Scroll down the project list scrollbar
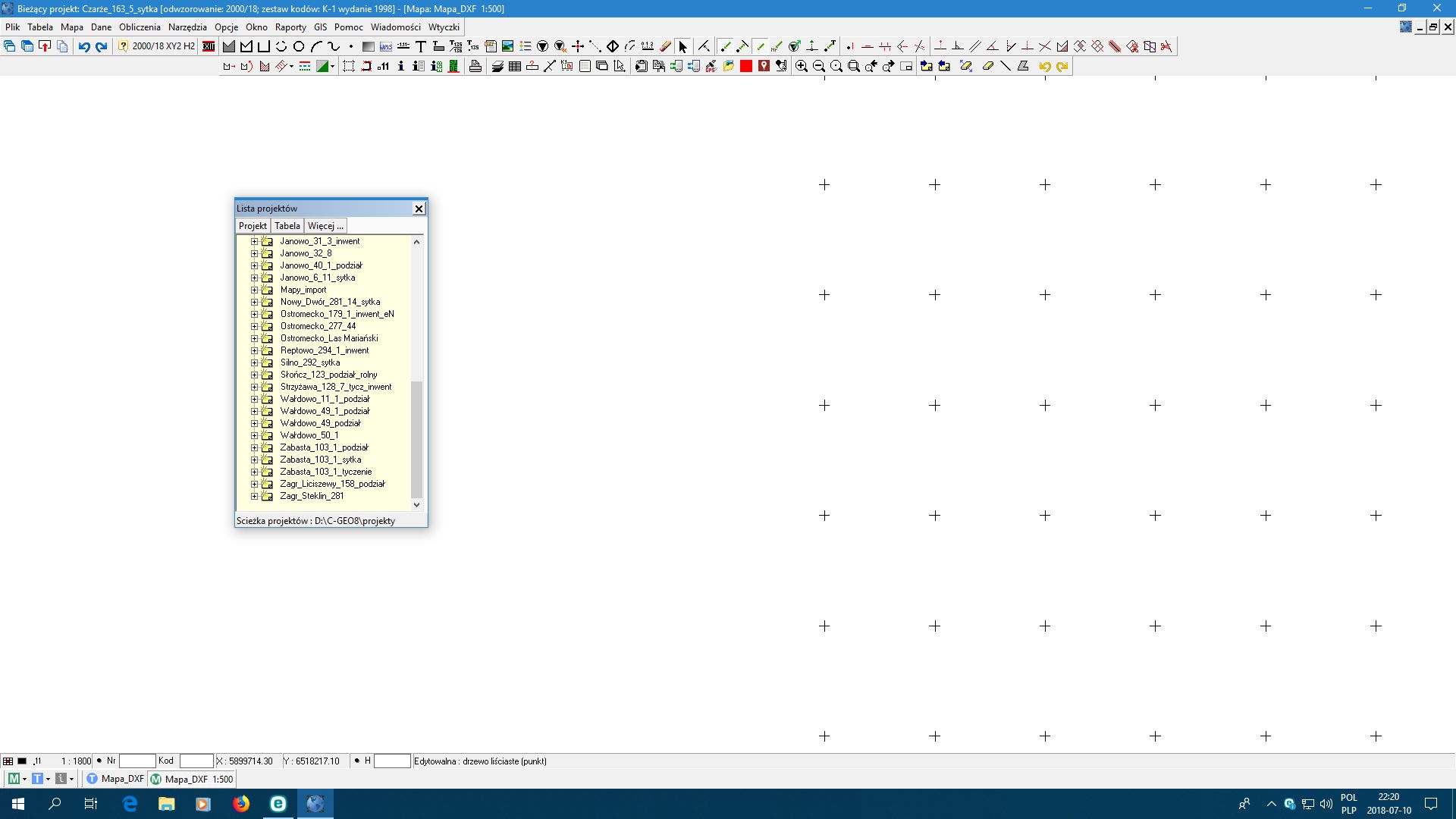The width and height of the screenshot is (1456, 819). 417,504
